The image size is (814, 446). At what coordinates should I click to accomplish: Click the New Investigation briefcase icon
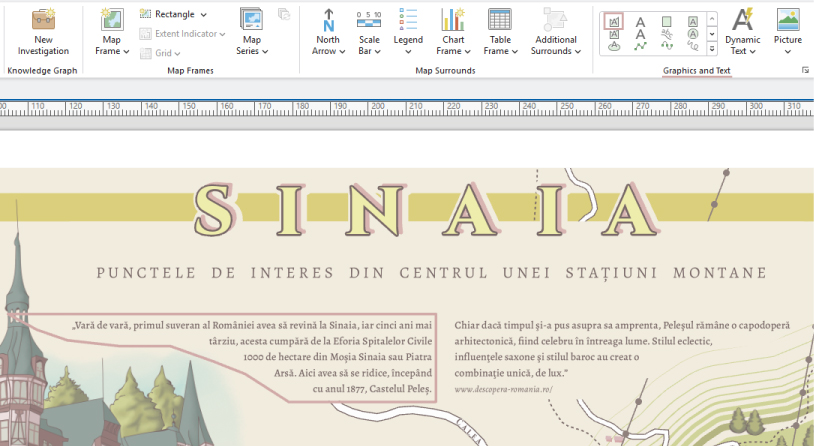click(x=43, y=20)
